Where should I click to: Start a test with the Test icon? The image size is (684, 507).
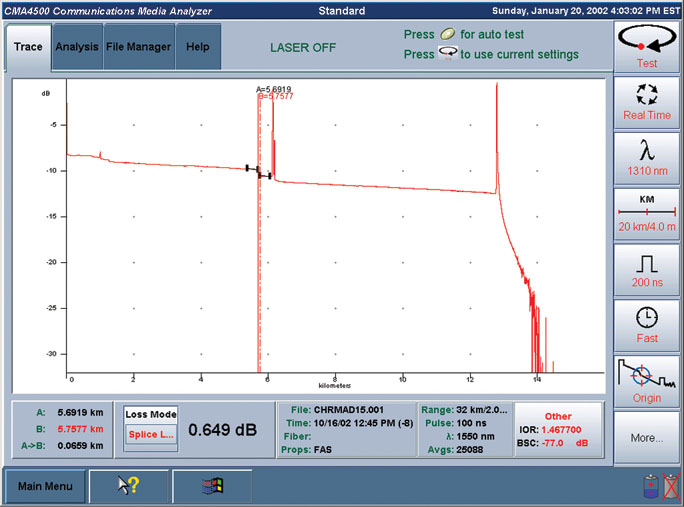[x=647, y=46]
